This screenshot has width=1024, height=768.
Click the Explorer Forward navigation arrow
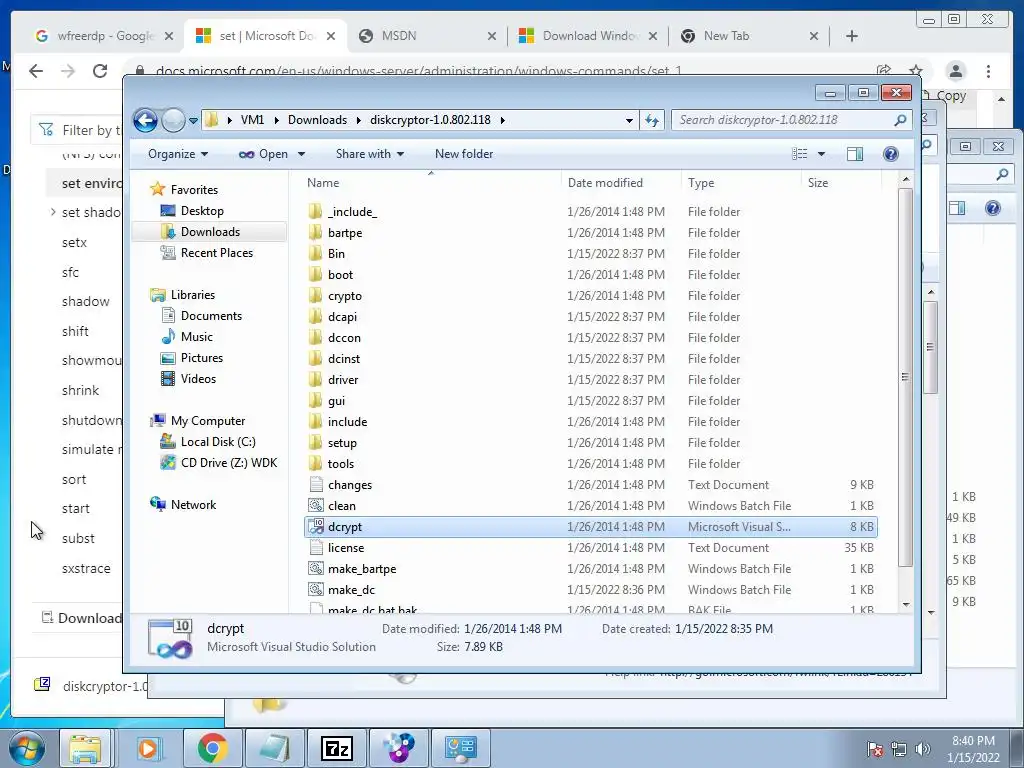pyautogui.click(x=173, y=120)
